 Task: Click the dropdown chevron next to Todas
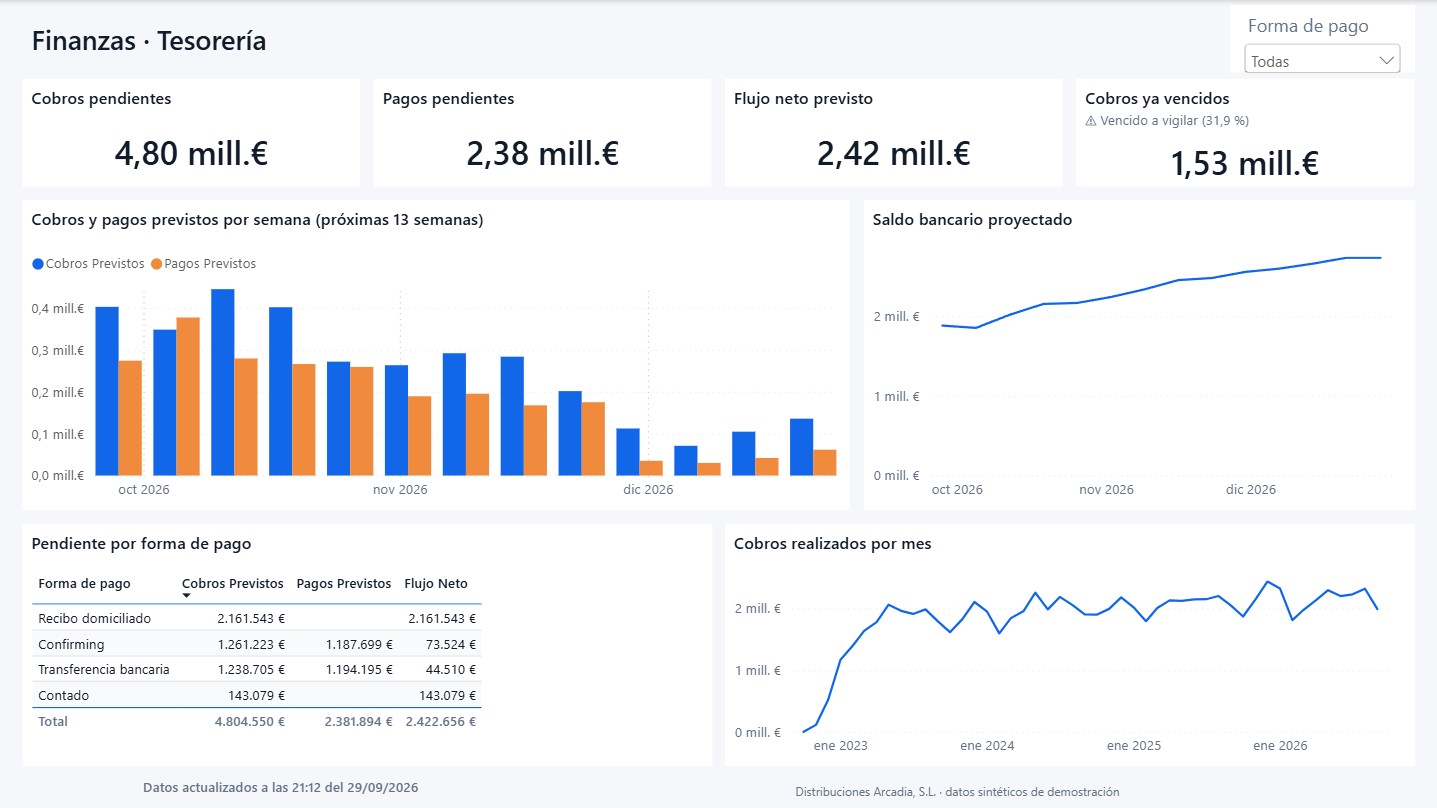[1387, 60]
